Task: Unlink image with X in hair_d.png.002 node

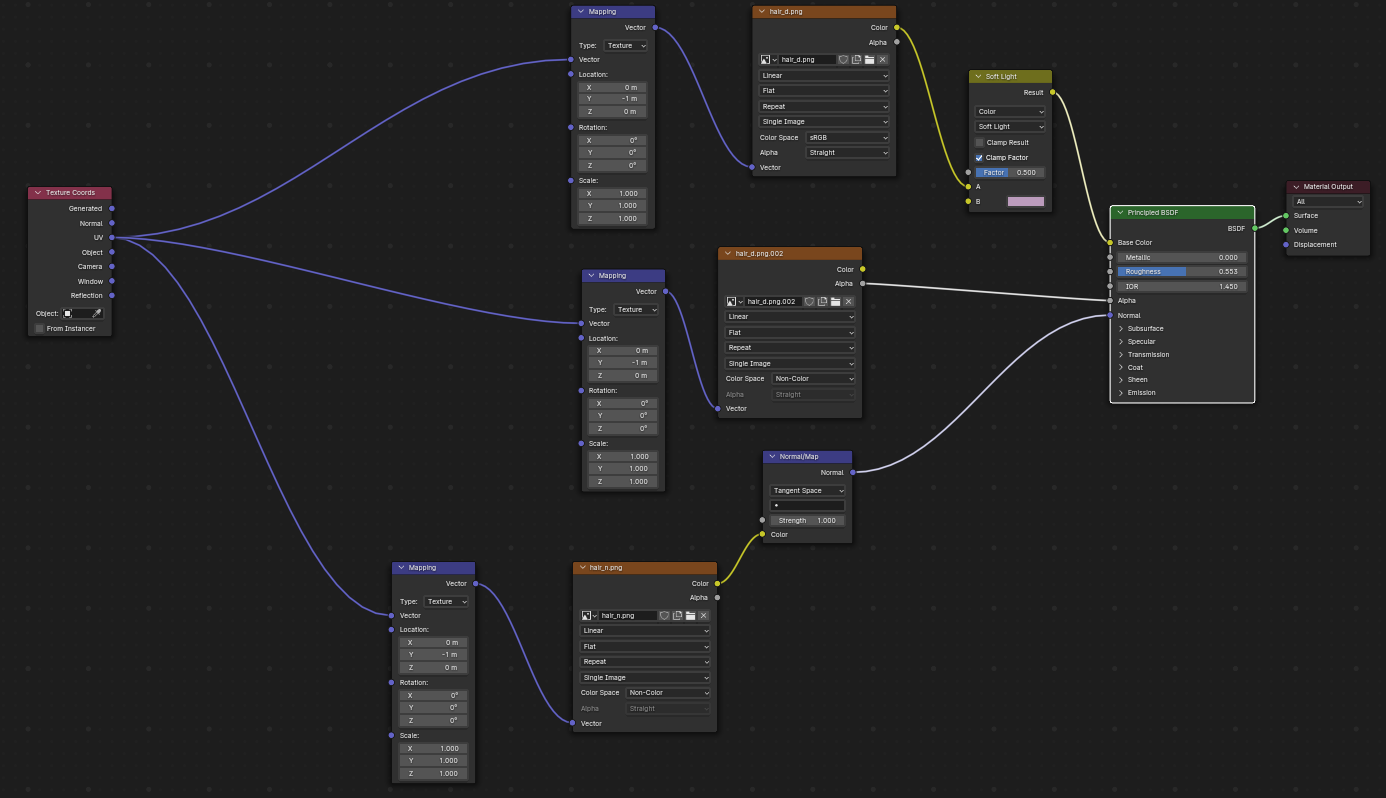Action: (x=848, y=301)
